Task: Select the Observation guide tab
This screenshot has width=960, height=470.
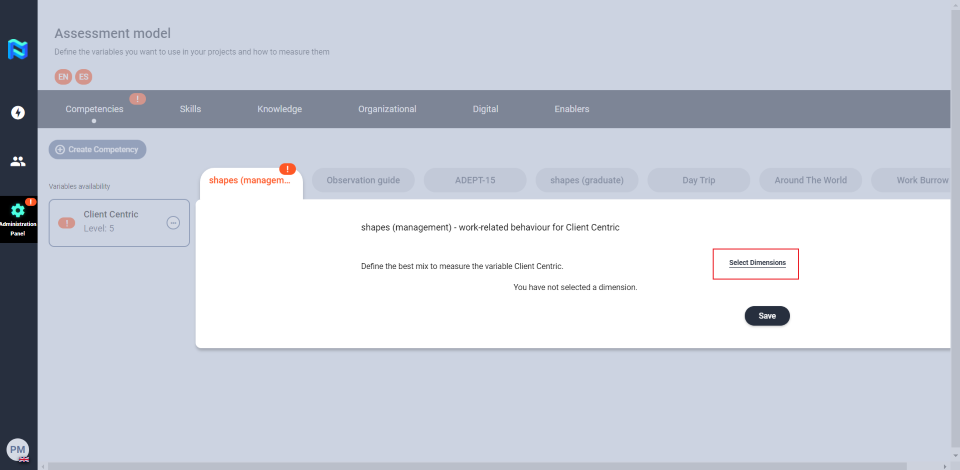Action: (362, 180)
